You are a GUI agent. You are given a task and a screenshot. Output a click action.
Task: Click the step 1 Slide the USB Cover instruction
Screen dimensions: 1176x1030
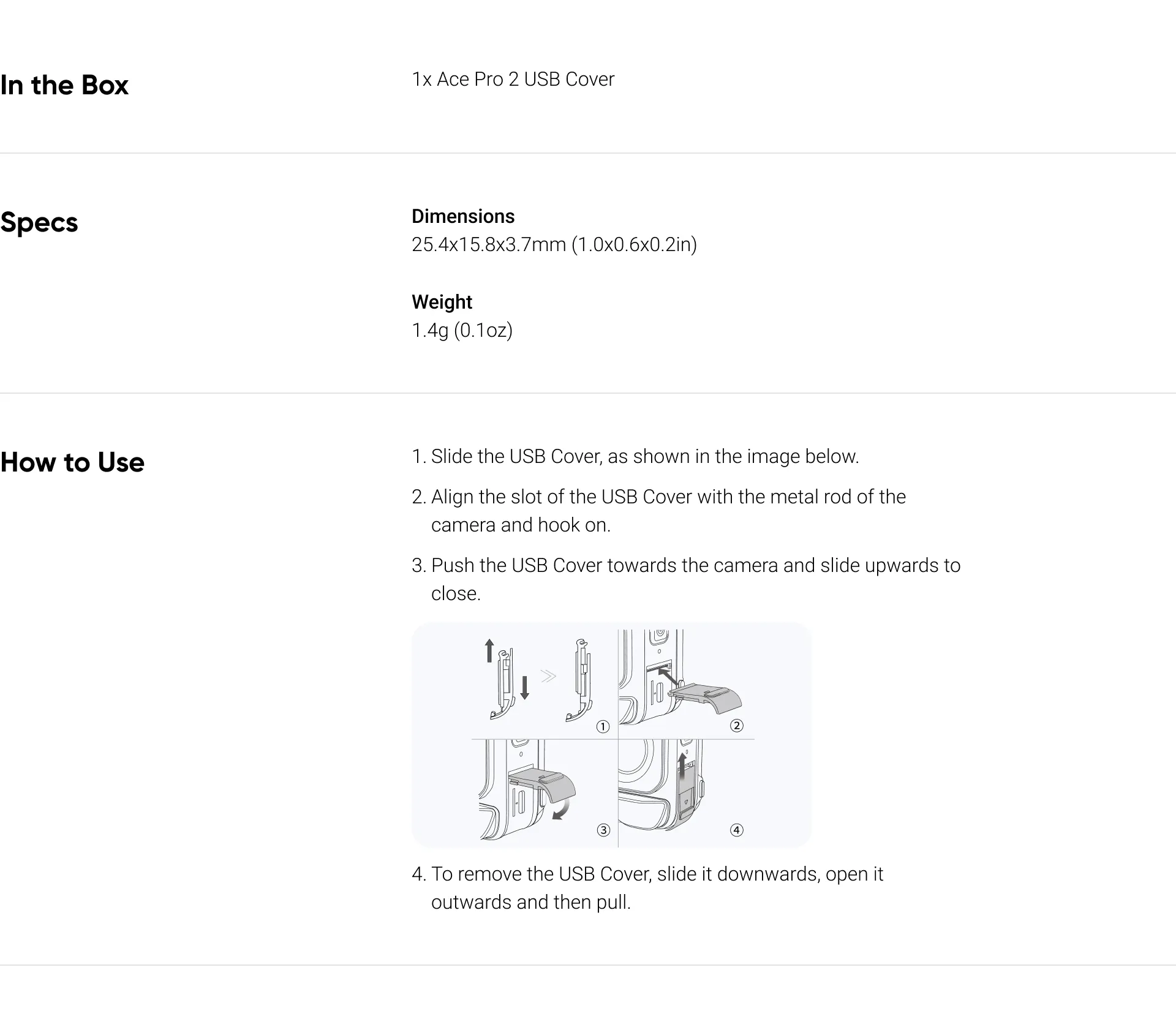[635, 456]
